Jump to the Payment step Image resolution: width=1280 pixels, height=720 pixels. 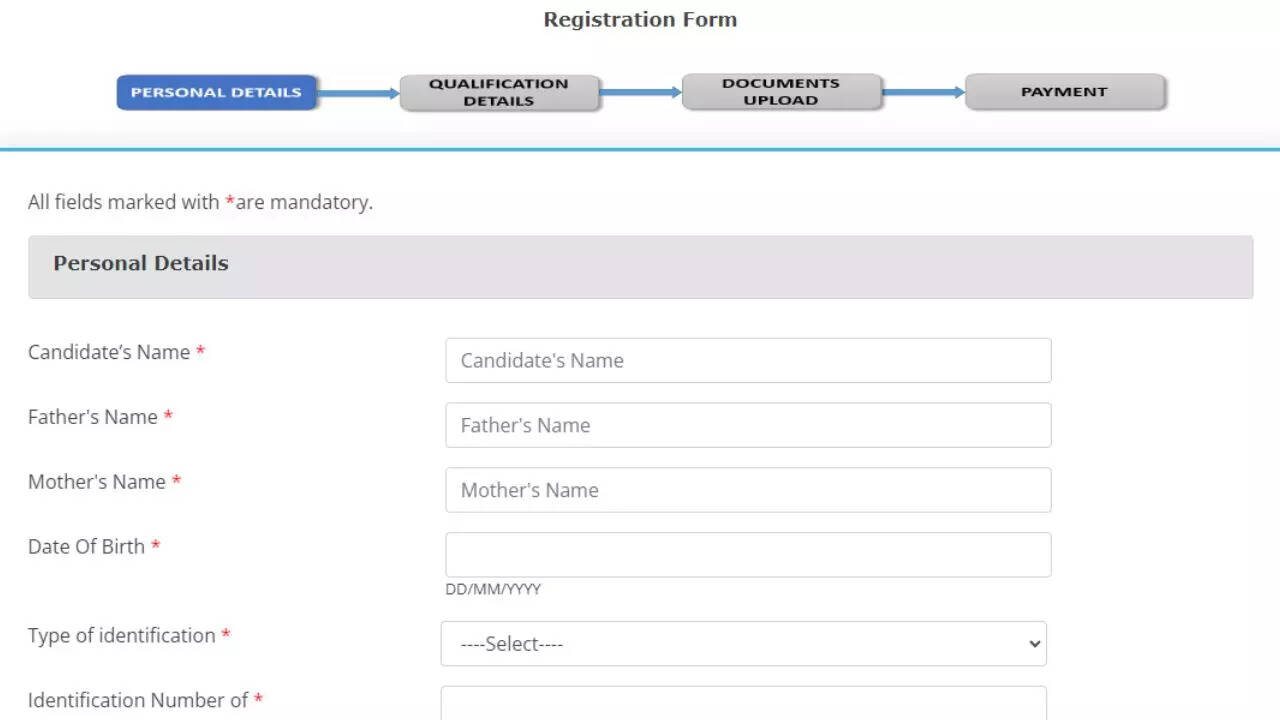pyautogui.click(x=1064, y=92)
